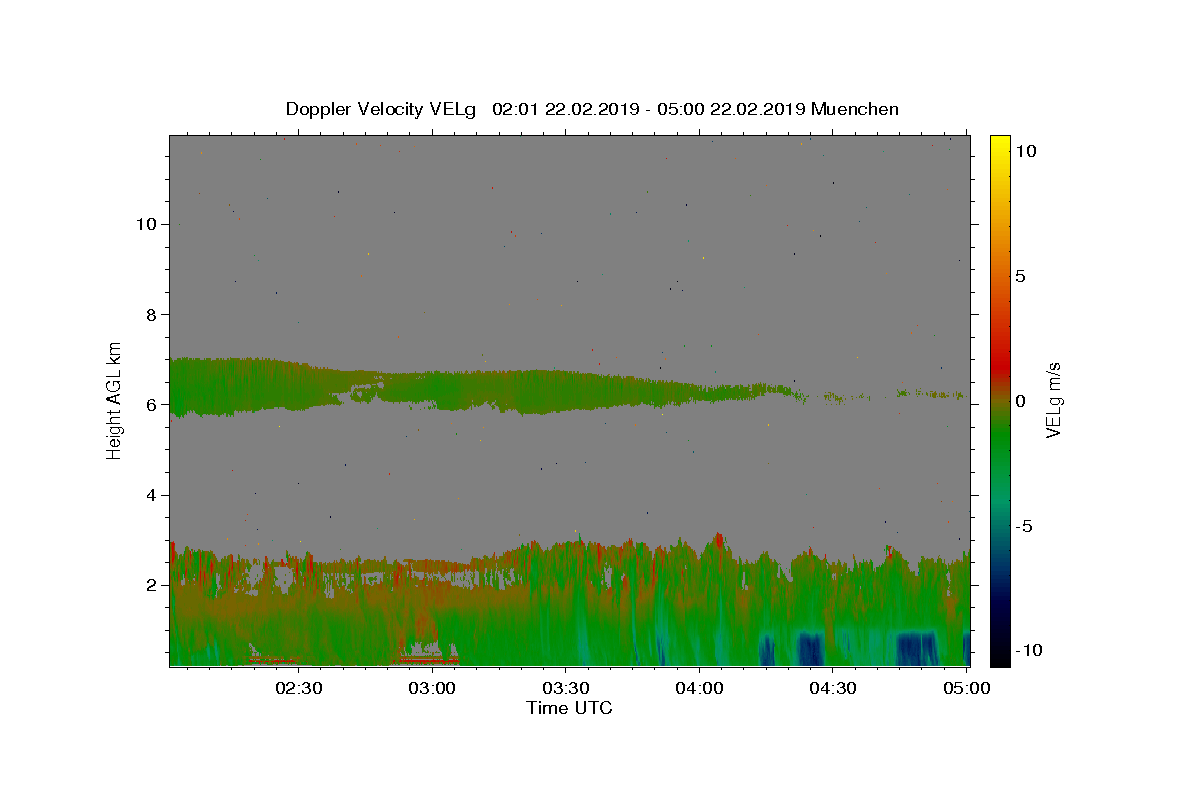The width and height of the screenshot is (1200, 800).
Task: Click the colorbar value -10 label
Action: pos(1028,650)
